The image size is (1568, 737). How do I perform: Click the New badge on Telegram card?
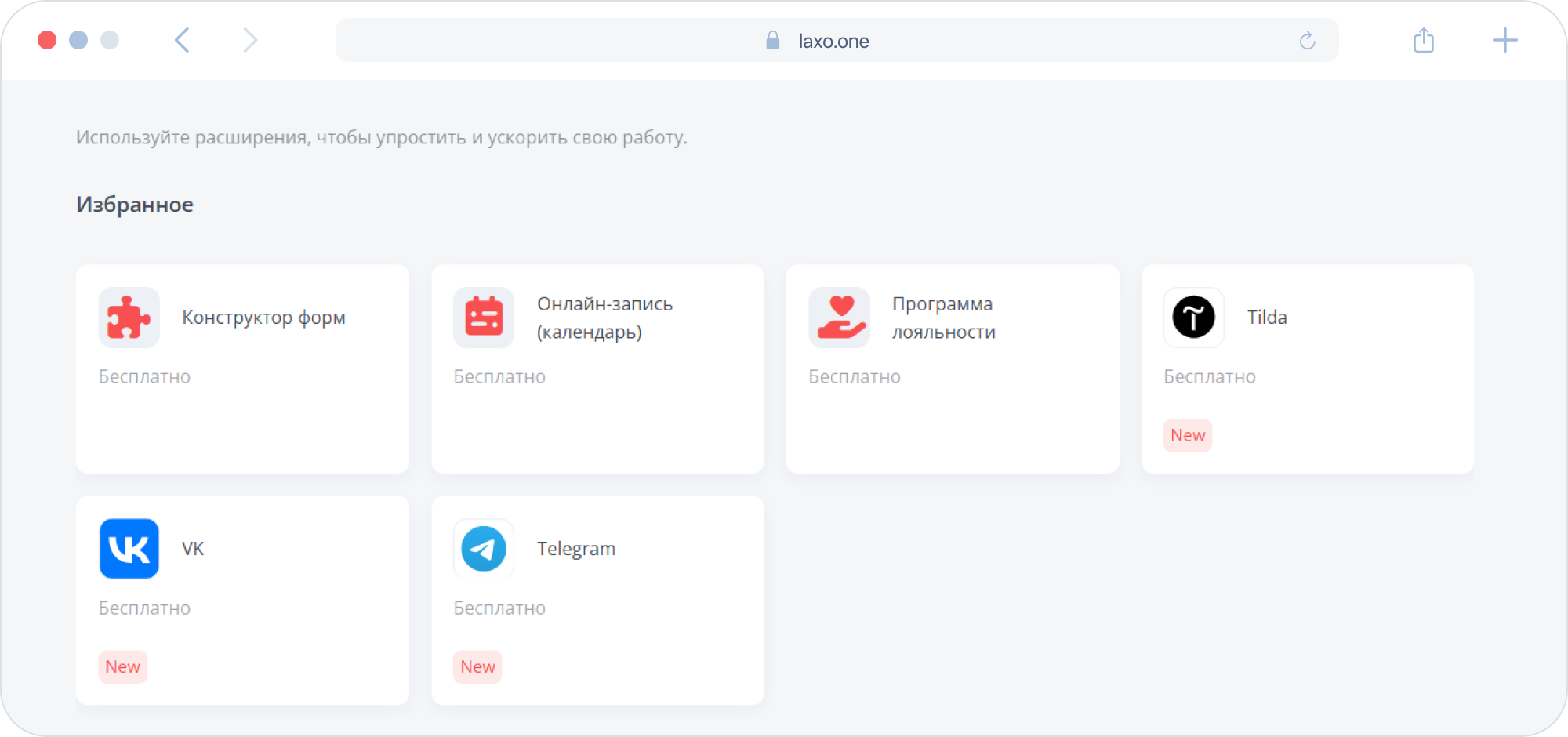coord(477,666)
